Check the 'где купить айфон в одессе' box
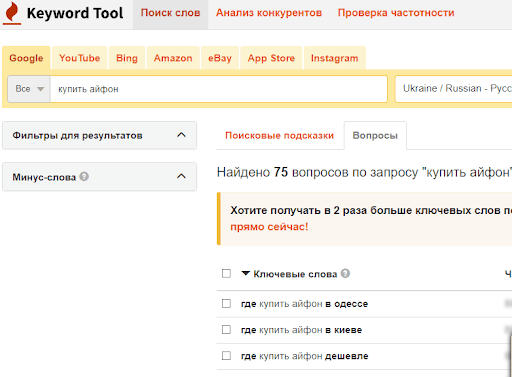This screenshot has height=377, width=512. click(226, 303)
